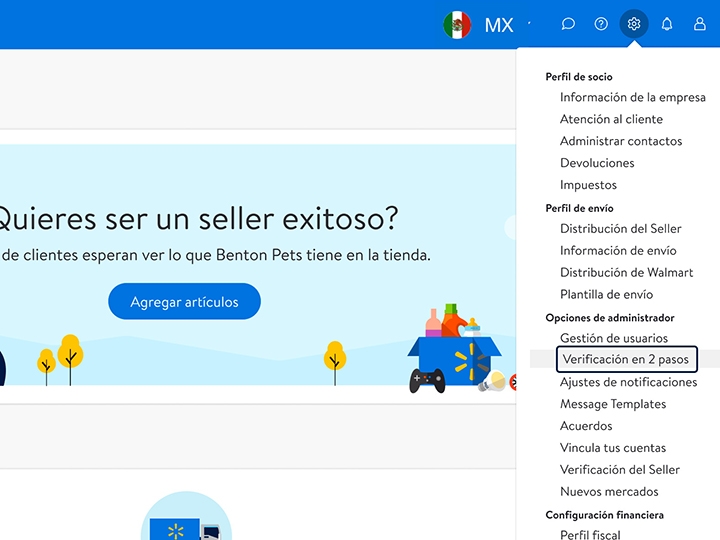Click the Opciones de administrador heading
Image resolution: width=720 pixels, height=540 pixels.
[x=610, y=318]
